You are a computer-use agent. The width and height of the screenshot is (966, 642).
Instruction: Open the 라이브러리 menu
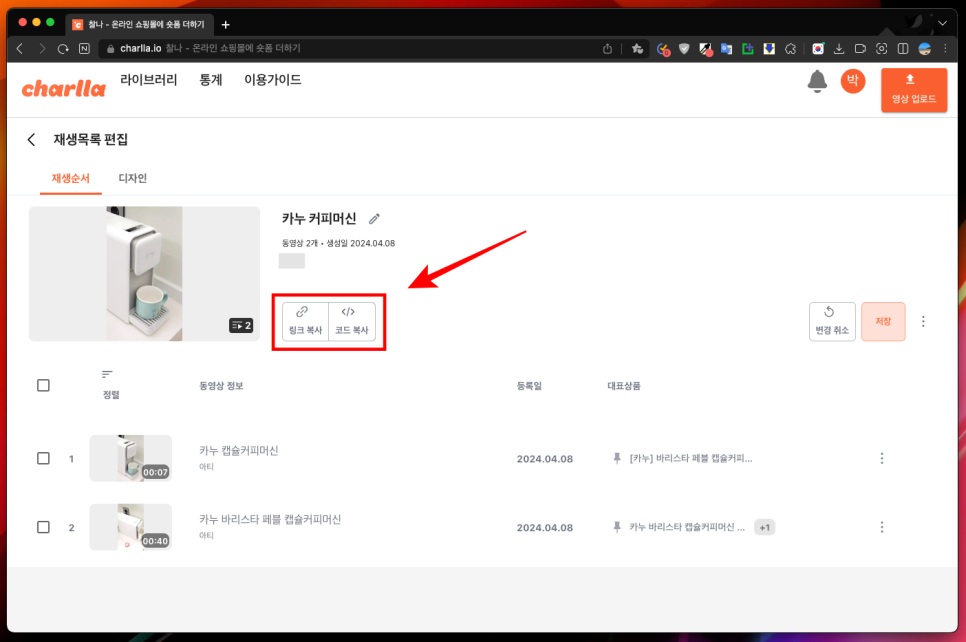pyautogui.click(x=148, y=80)
